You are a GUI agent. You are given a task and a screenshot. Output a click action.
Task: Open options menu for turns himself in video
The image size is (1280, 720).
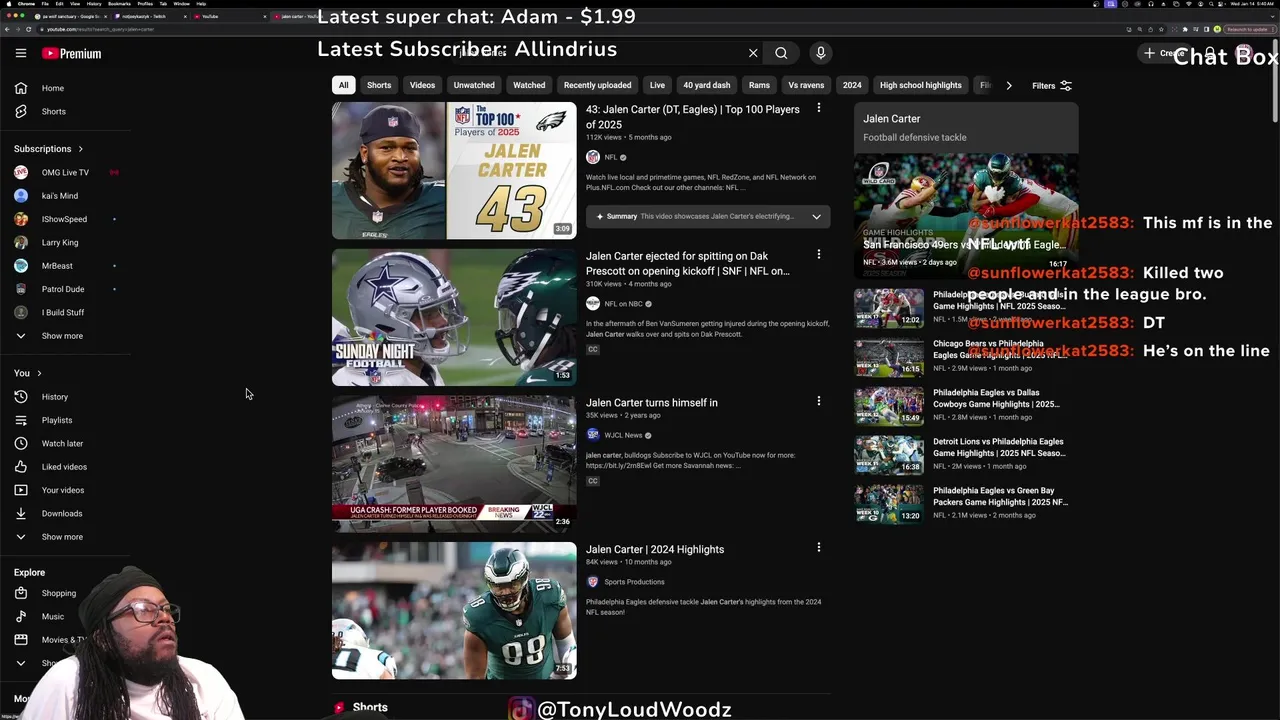pos(818,401)
